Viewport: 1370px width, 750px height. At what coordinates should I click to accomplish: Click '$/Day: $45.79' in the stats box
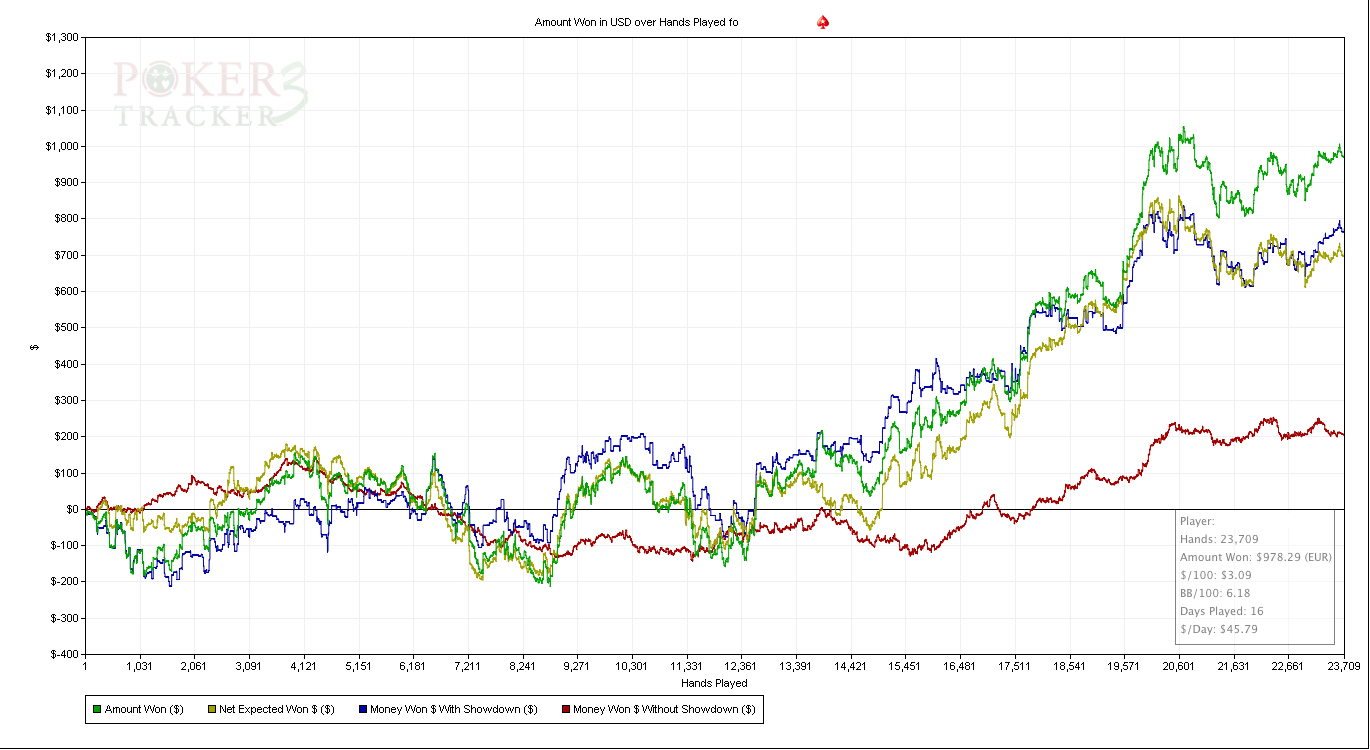pos(1219,629)
